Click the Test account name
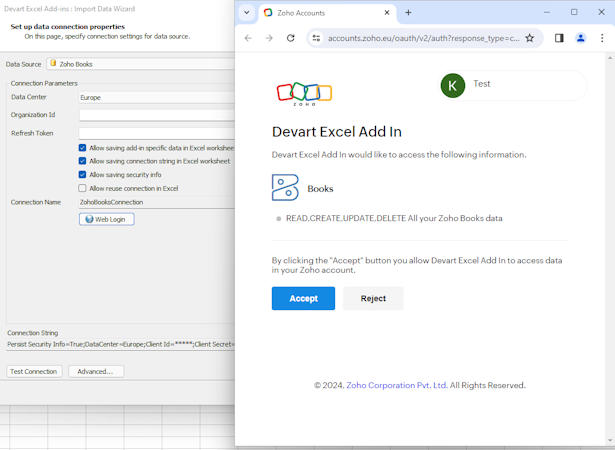This screenshot has height=450, width=615. tap(482, 84)
